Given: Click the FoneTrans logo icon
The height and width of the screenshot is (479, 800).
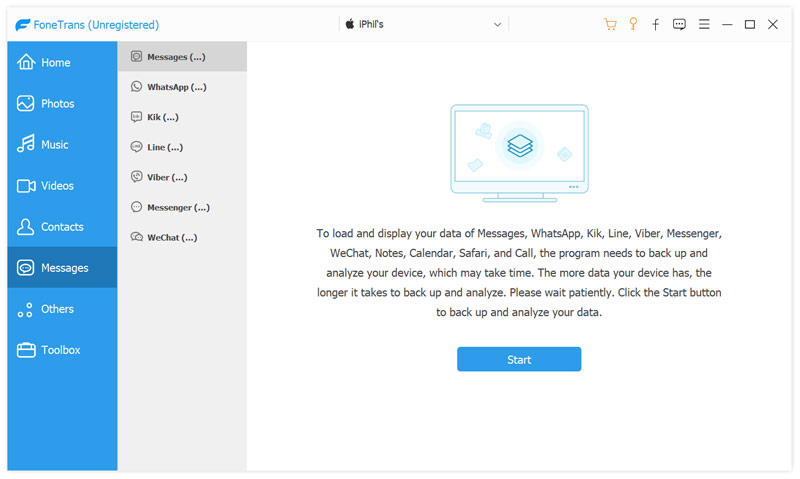Looking at the screenshot, I should pyautogui.click(x=23, y=24).
